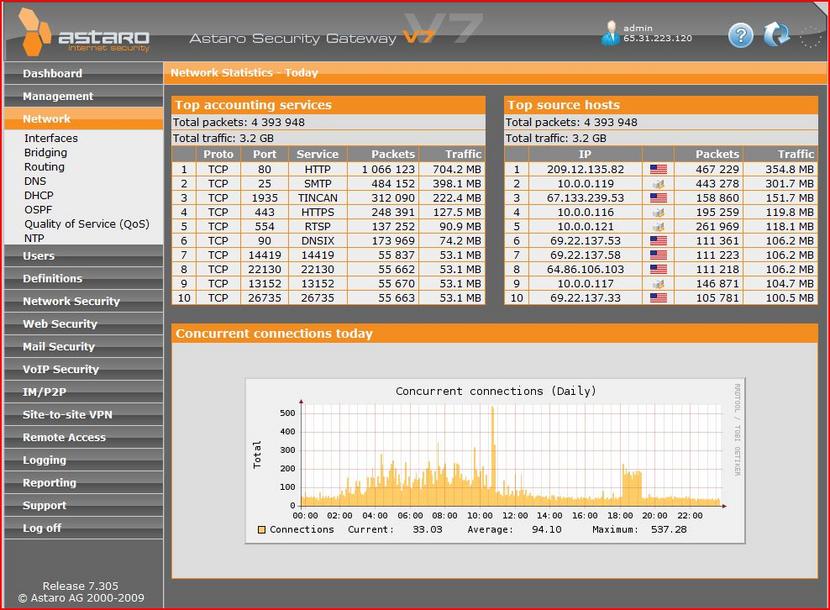Click the Astaro hexagon logo
The image size is (830, 610).
click(x=35, y=32)
